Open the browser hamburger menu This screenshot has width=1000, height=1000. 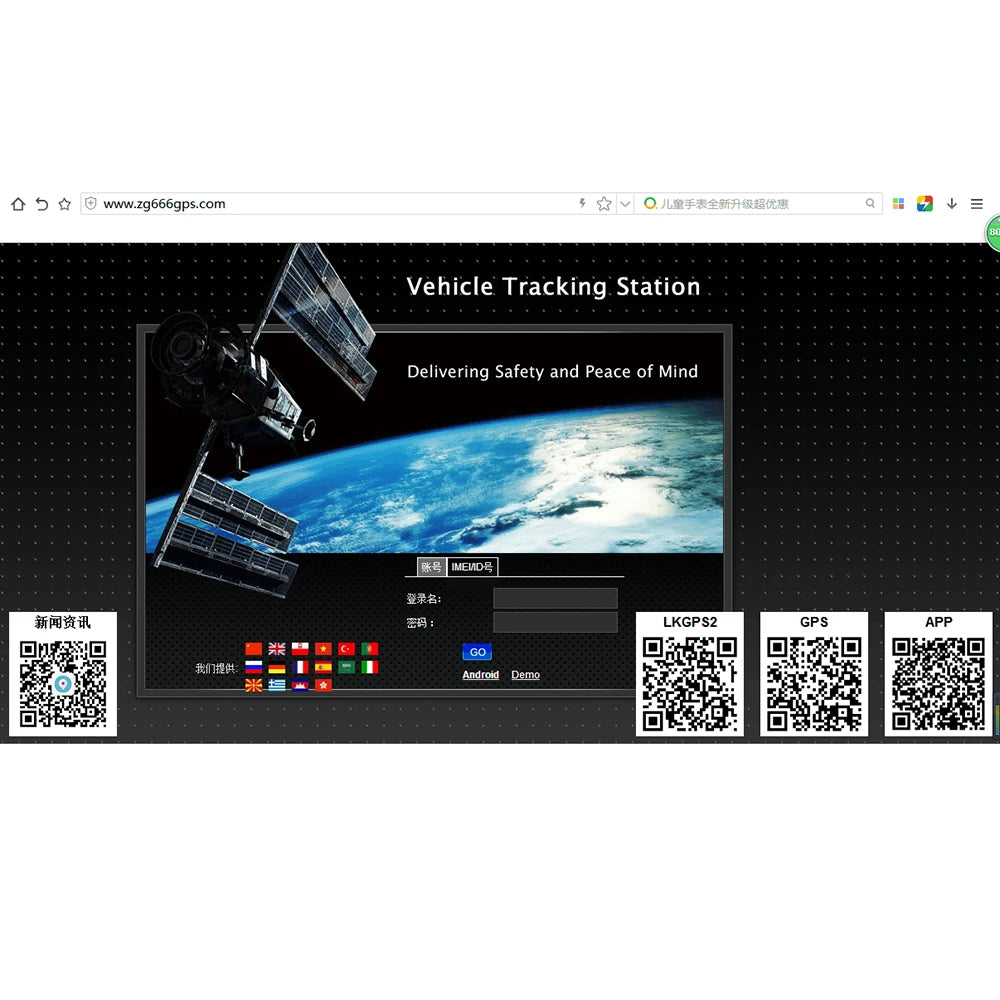click(x=976, y=204)
